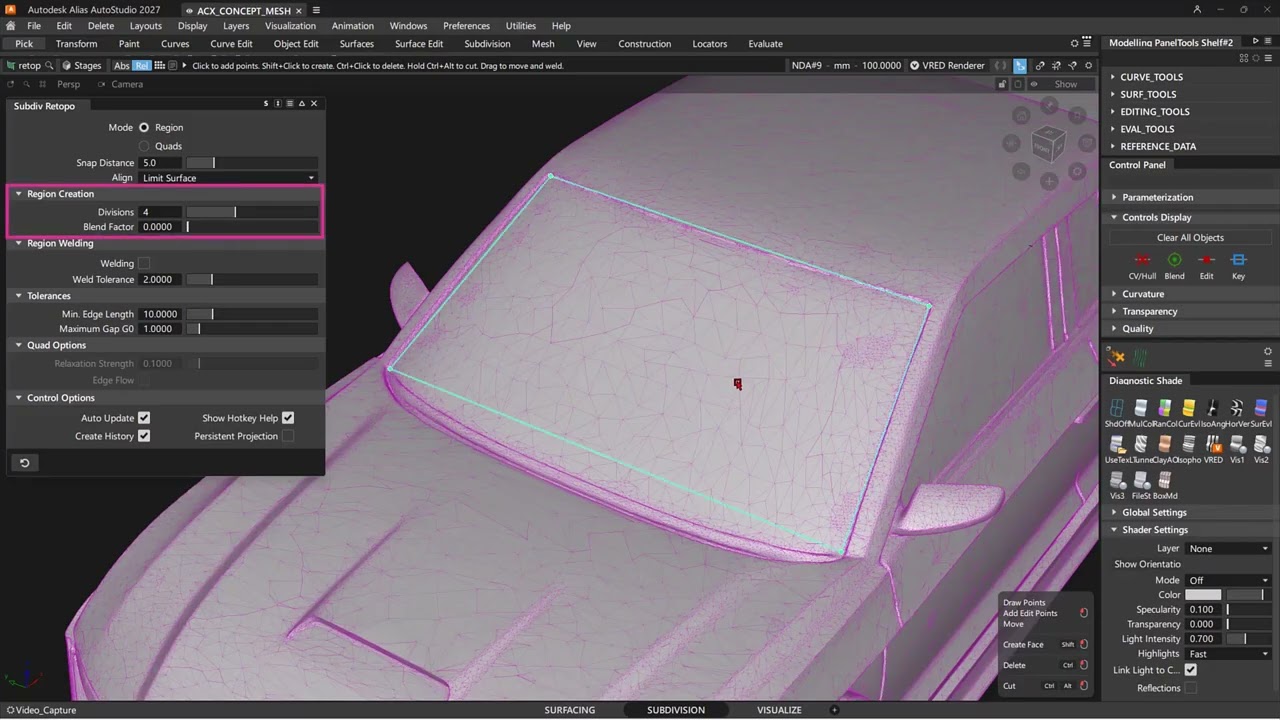The width and height of the screenshot is (1280, 720).
Task: Toggle the Link Light to C... checkbox
Action: pos(1190,670)
